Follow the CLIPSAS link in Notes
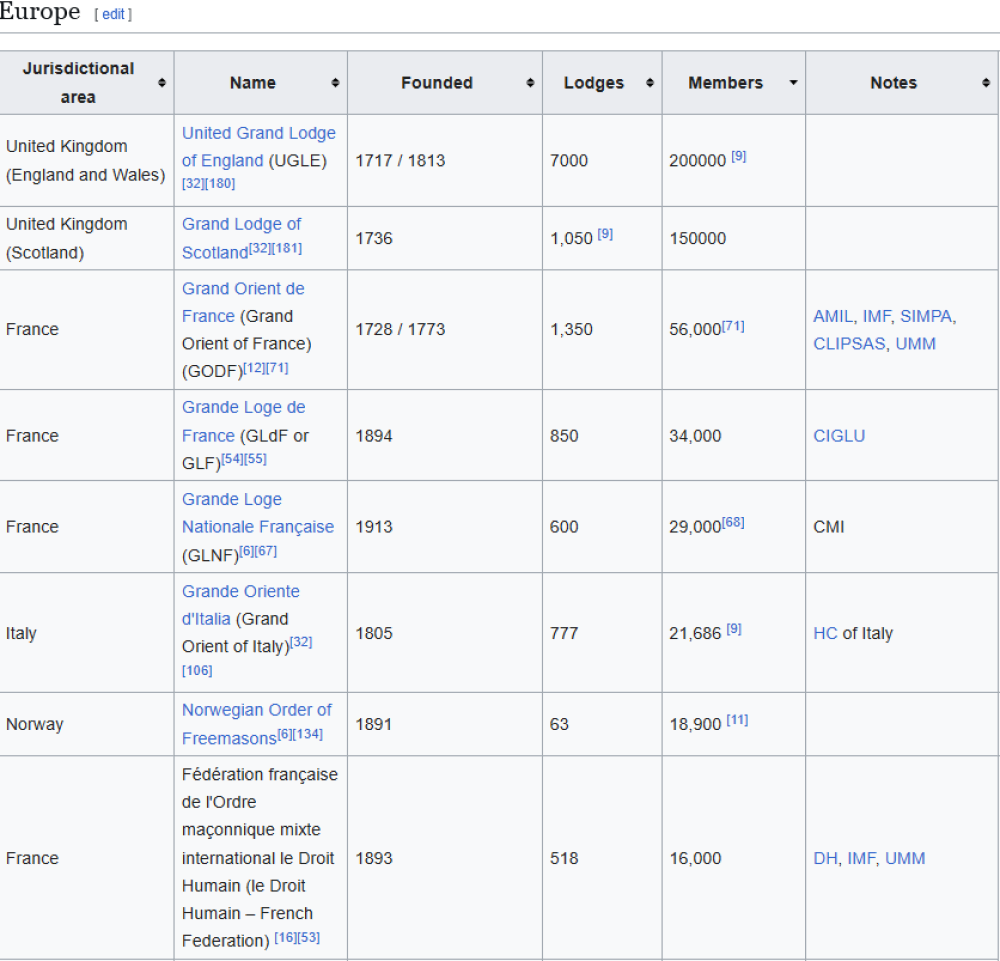The height and width of the screenshot is (961, 1000). [849, 344]
